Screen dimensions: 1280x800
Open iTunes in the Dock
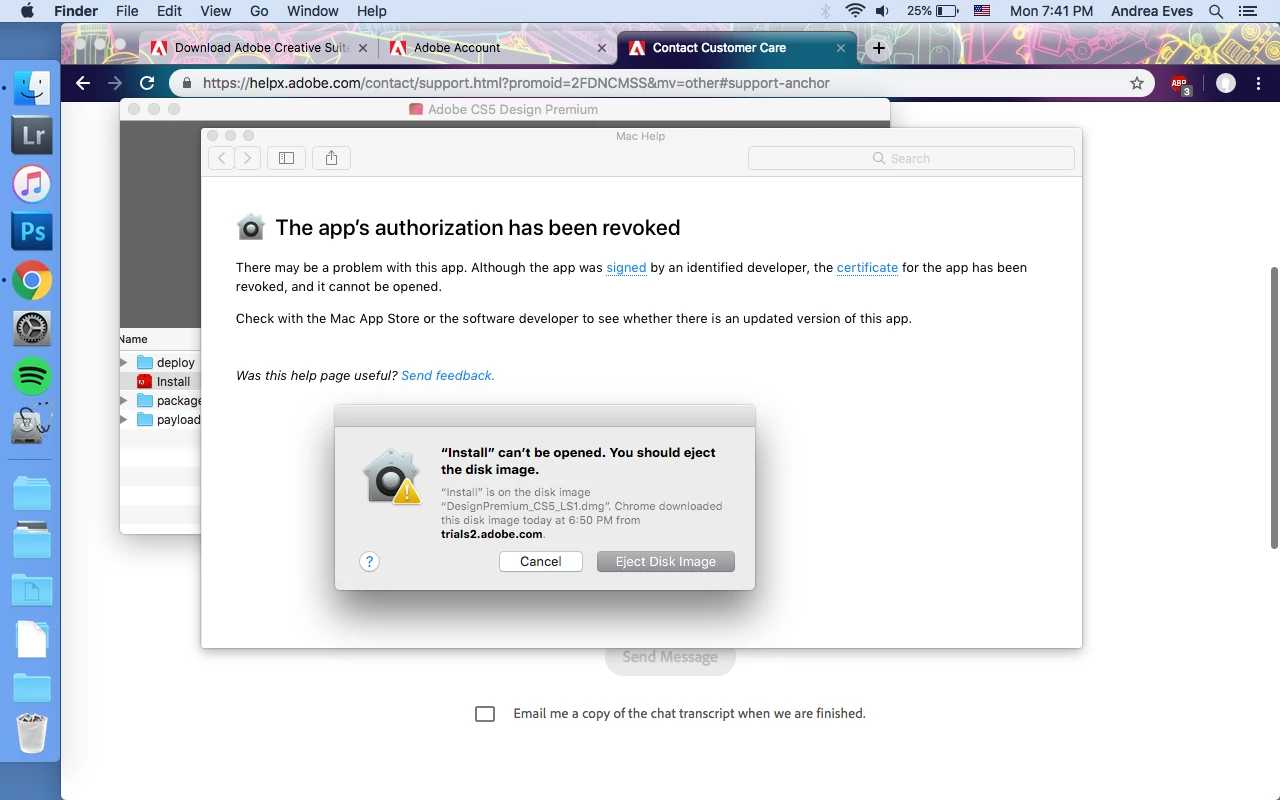(32, 184)
